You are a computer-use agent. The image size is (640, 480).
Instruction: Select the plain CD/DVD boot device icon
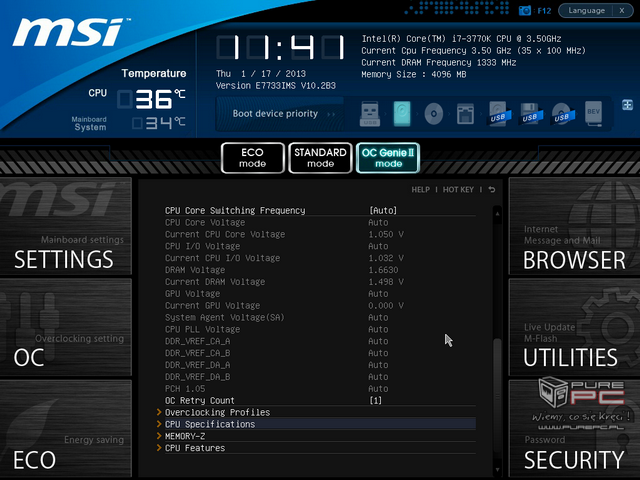point(433,113)
